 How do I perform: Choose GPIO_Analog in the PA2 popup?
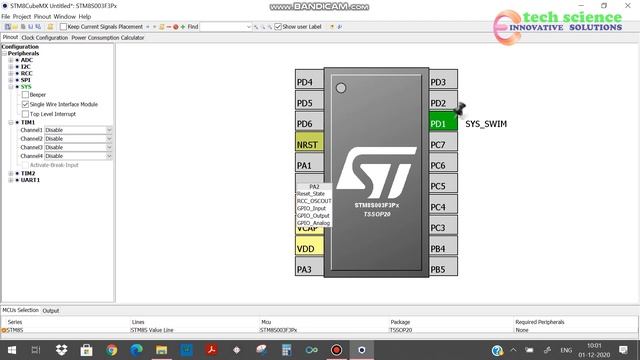[x=313, y=223]
